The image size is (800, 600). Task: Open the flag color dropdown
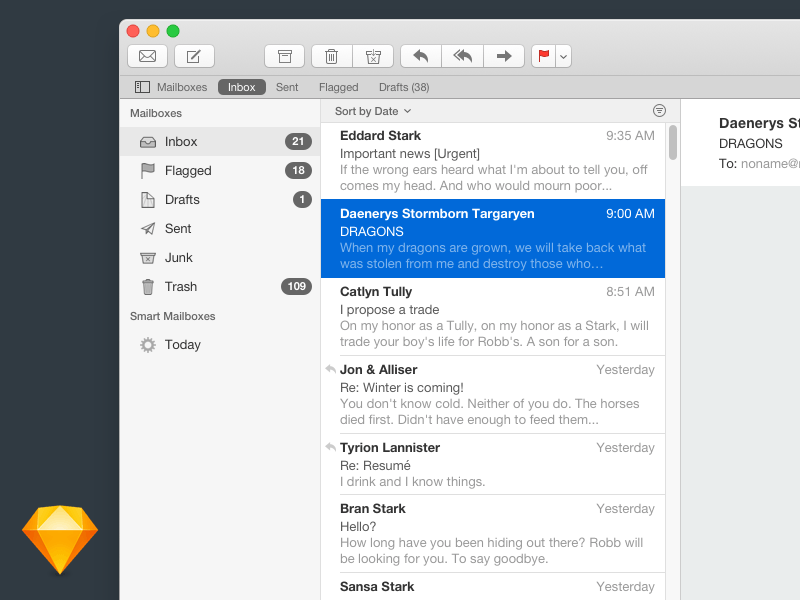pyautogui.click(x=562, y=56)
